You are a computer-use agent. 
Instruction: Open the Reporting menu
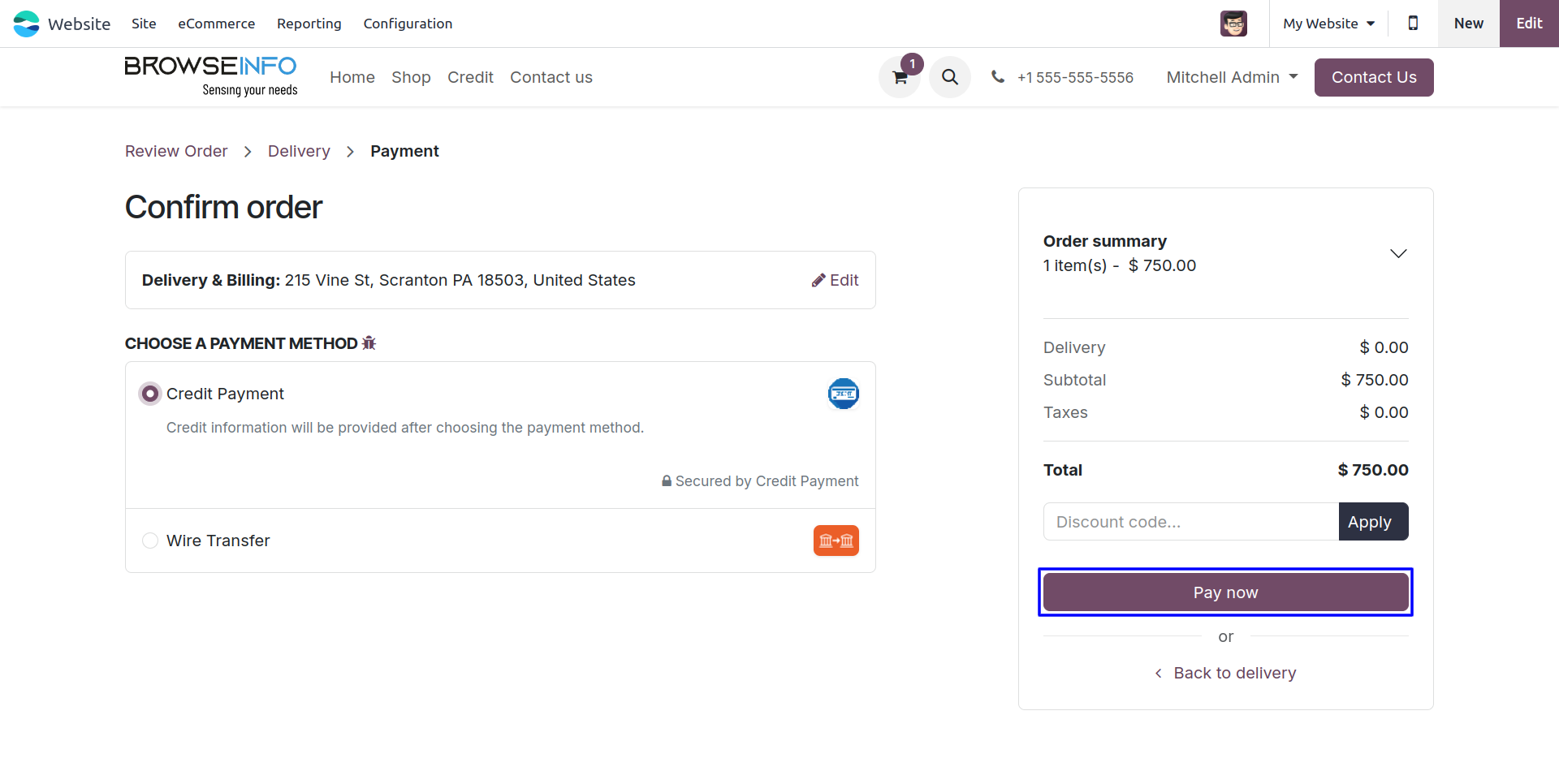(x=309, y=24)
